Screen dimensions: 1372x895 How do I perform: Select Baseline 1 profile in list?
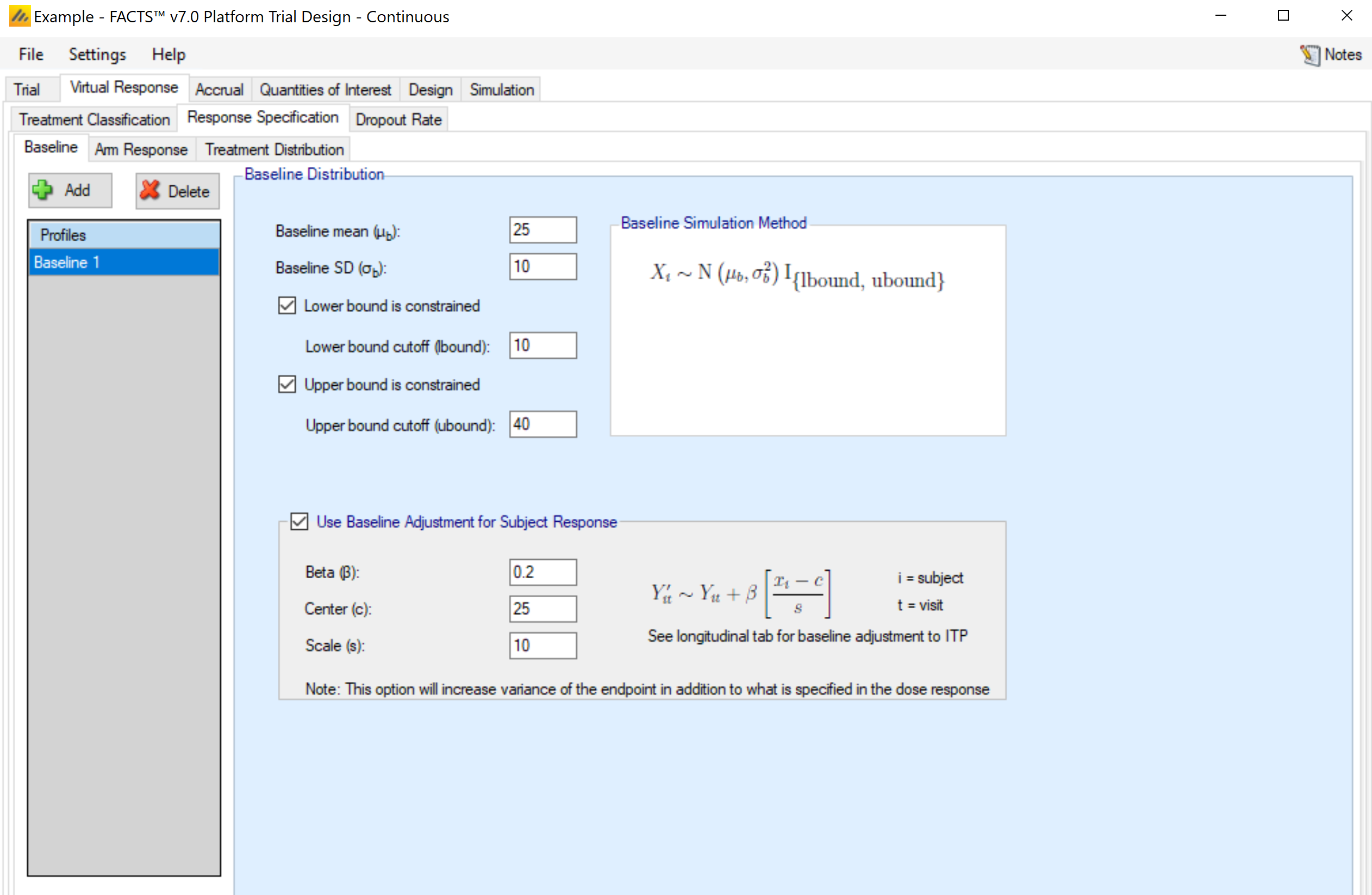pos(123,262)
